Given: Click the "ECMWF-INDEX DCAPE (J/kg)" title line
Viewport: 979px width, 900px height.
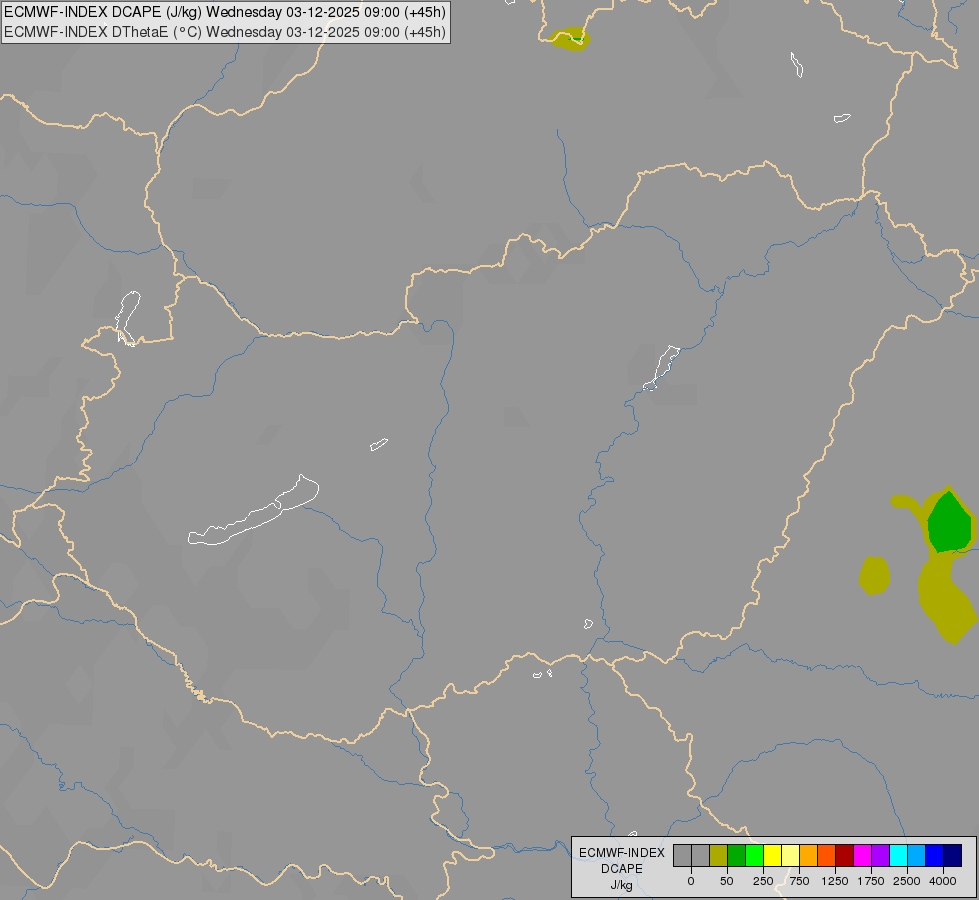Looking at the screenshot, I should [225, 12].
